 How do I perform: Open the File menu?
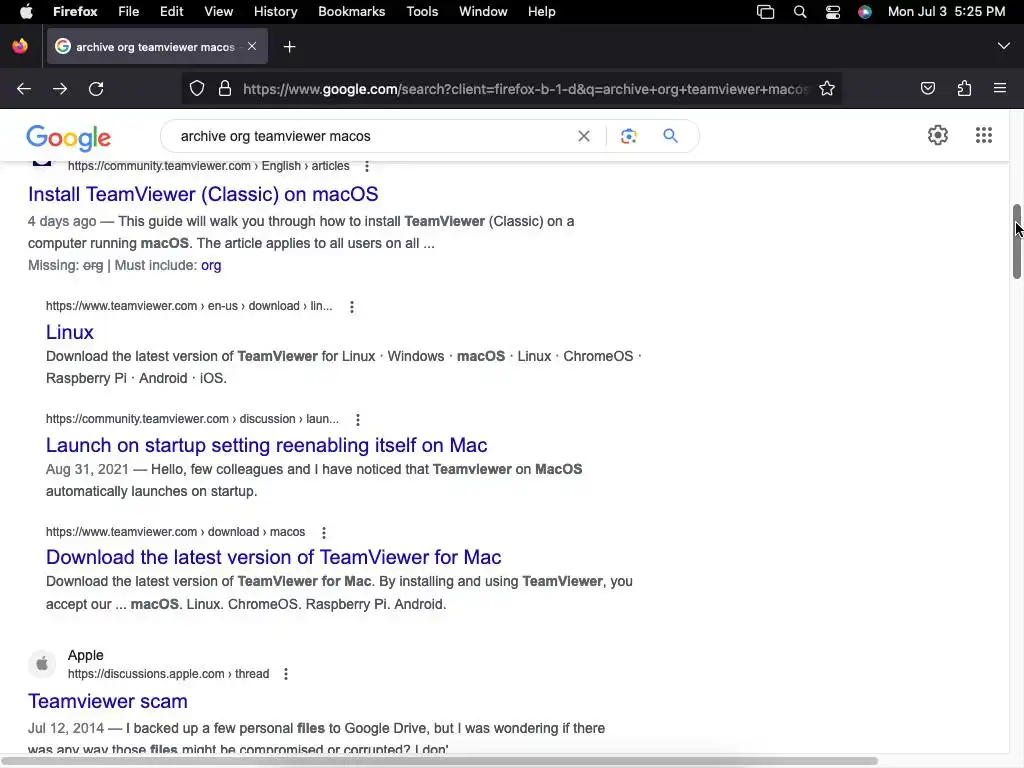[x=129, y=12]
